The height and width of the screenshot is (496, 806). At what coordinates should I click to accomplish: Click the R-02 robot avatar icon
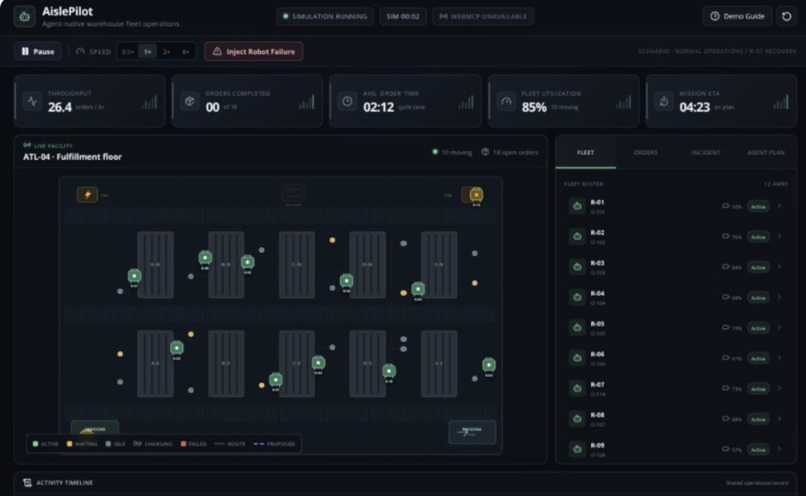(x=577, y=236)
